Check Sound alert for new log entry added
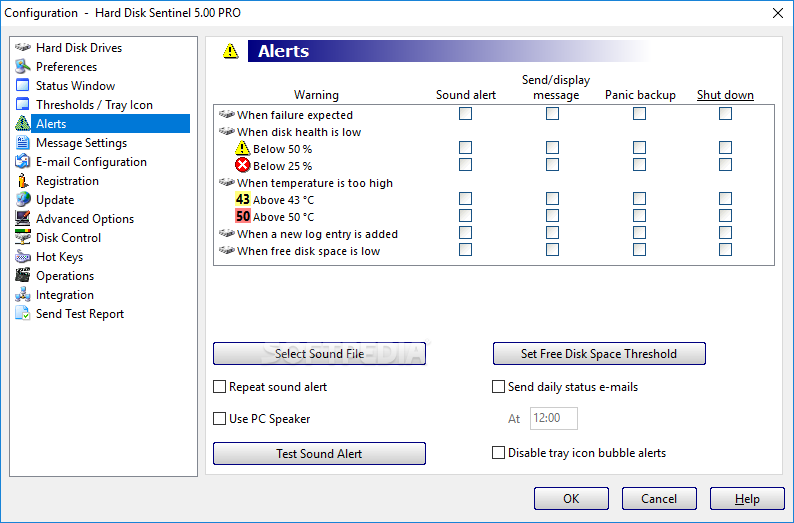This screenshot has width=794, height=523. [465, 232]
